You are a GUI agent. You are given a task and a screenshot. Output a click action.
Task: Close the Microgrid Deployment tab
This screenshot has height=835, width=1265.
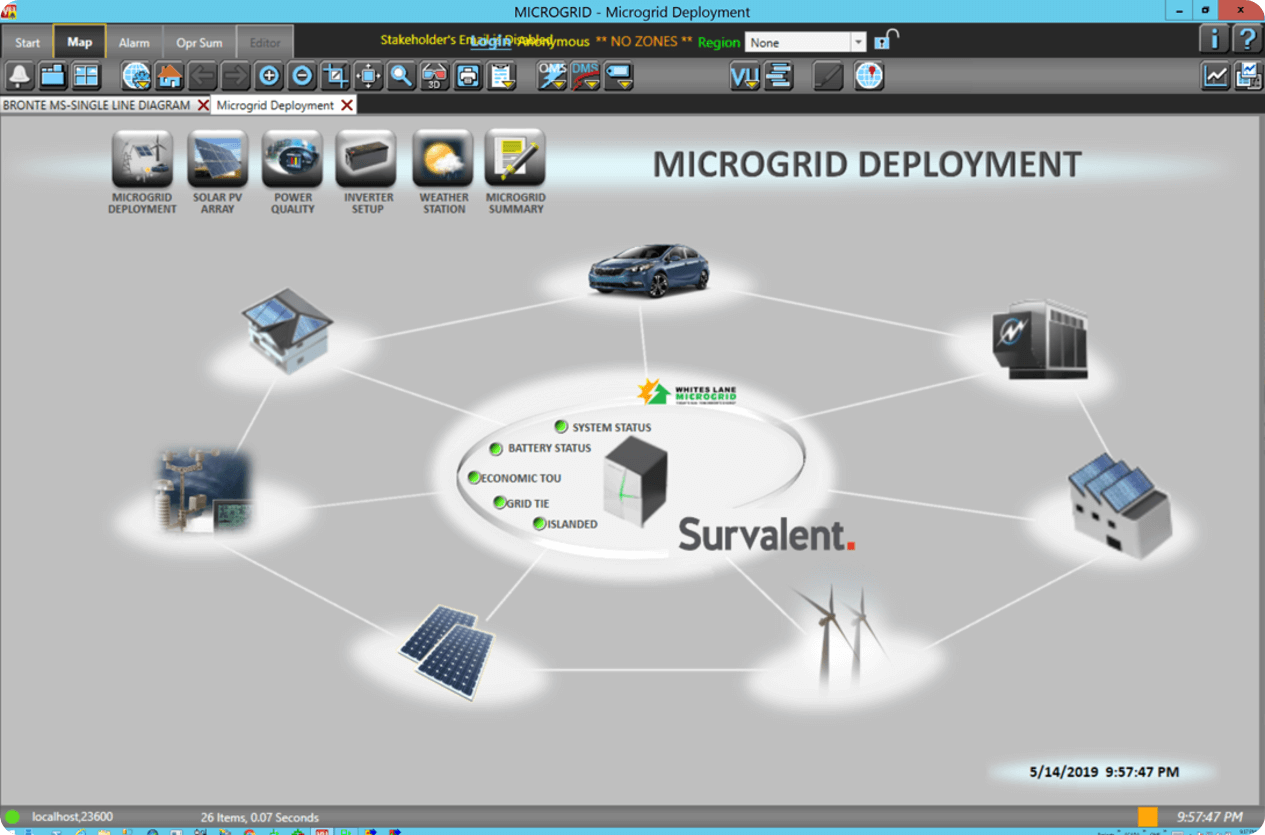347,105
